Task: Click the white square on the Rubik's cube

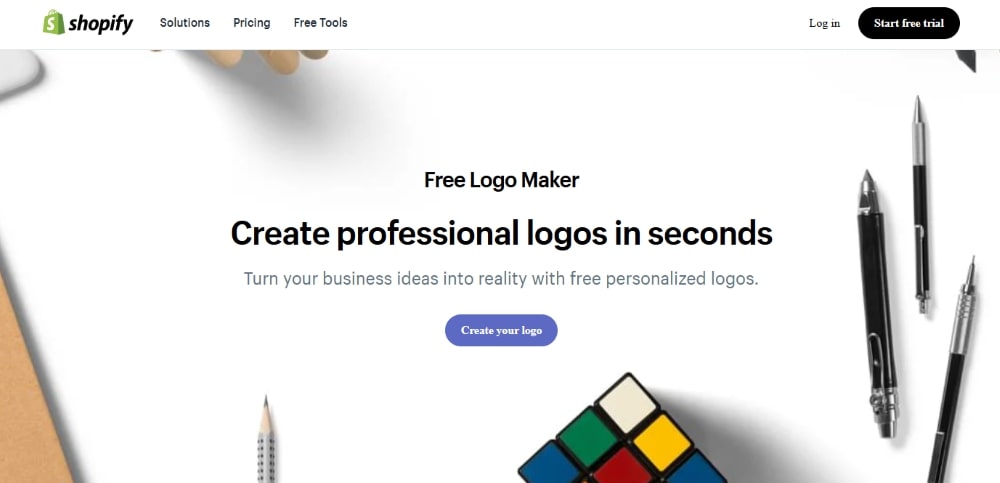Action: pos(627,403)
